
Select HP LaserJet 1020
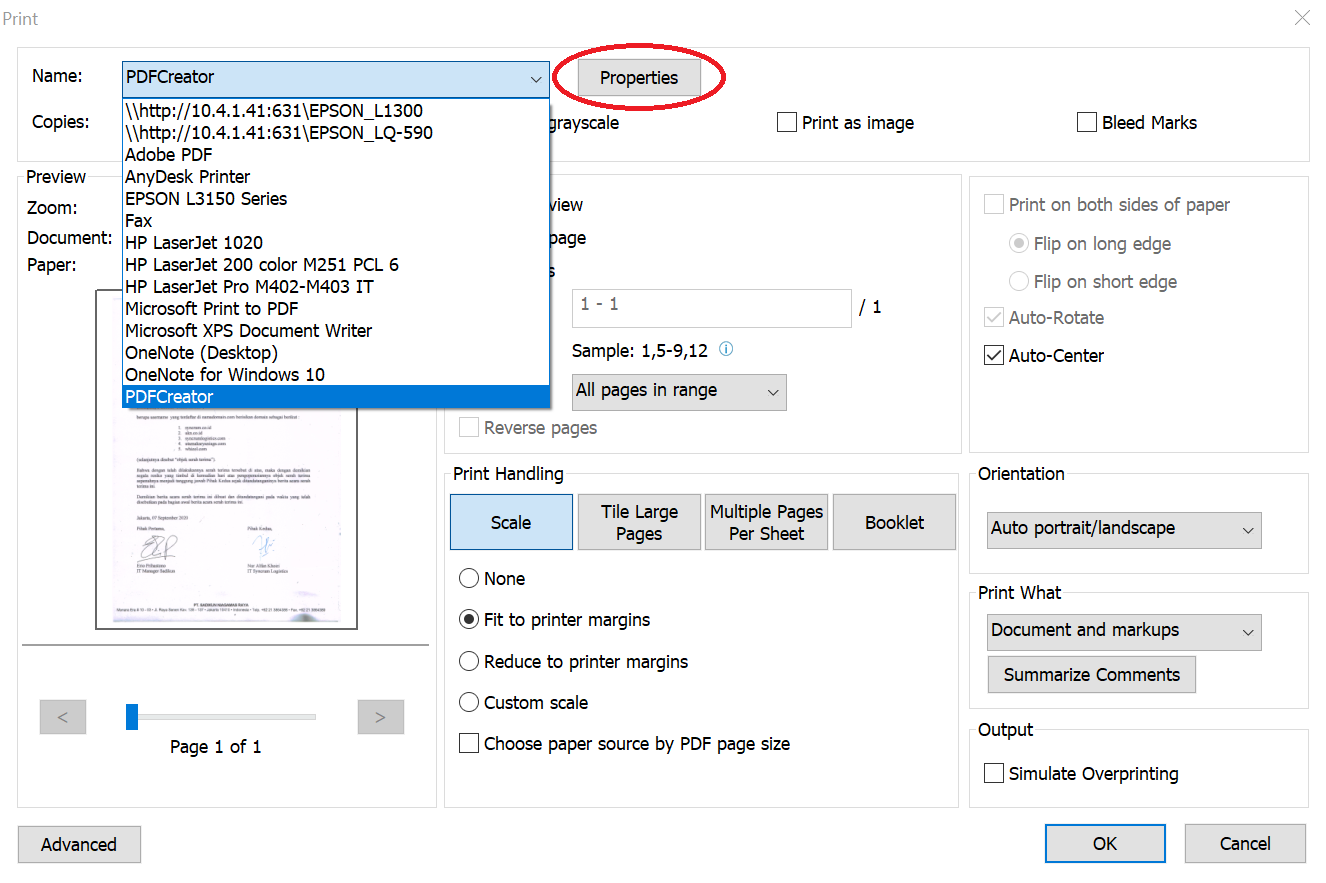coord(336,243)
